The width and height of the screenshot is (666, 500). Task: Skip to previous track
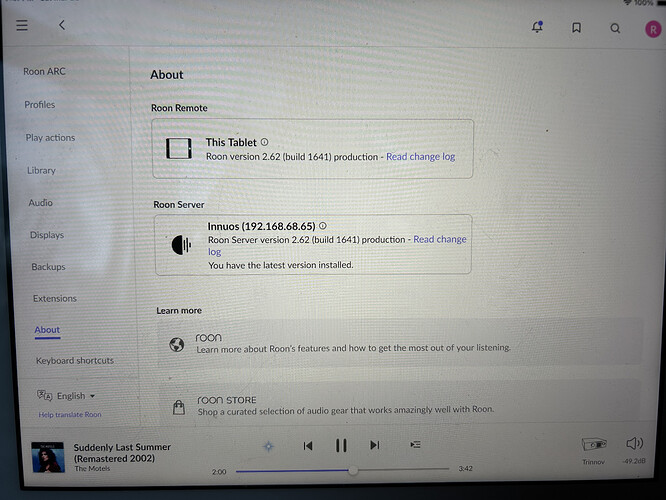tap(308, 446)
